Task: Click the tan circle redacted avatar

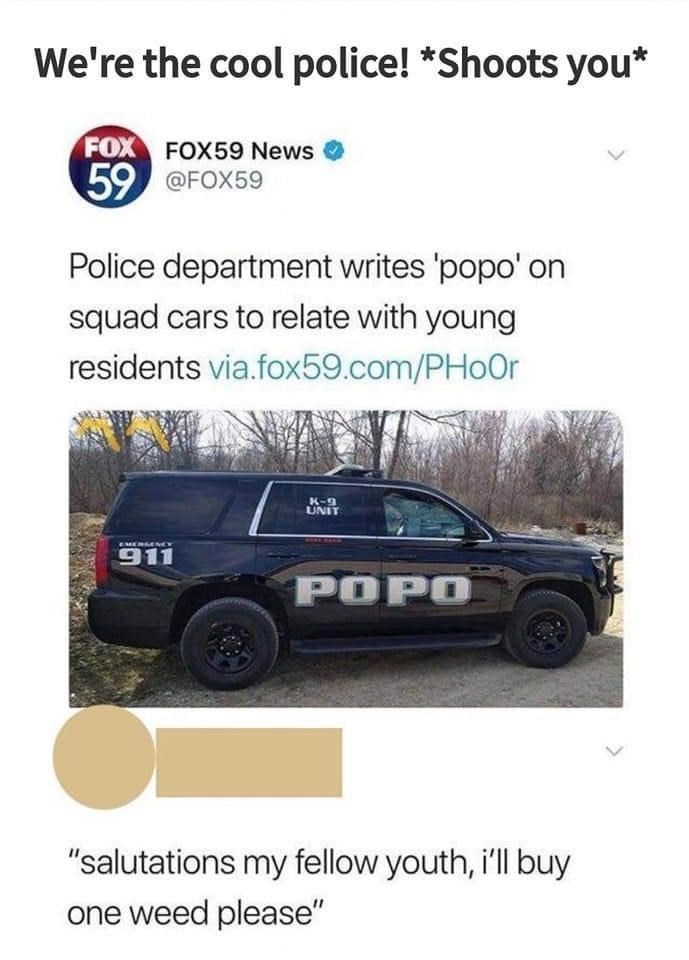Action: pos(104,757)
